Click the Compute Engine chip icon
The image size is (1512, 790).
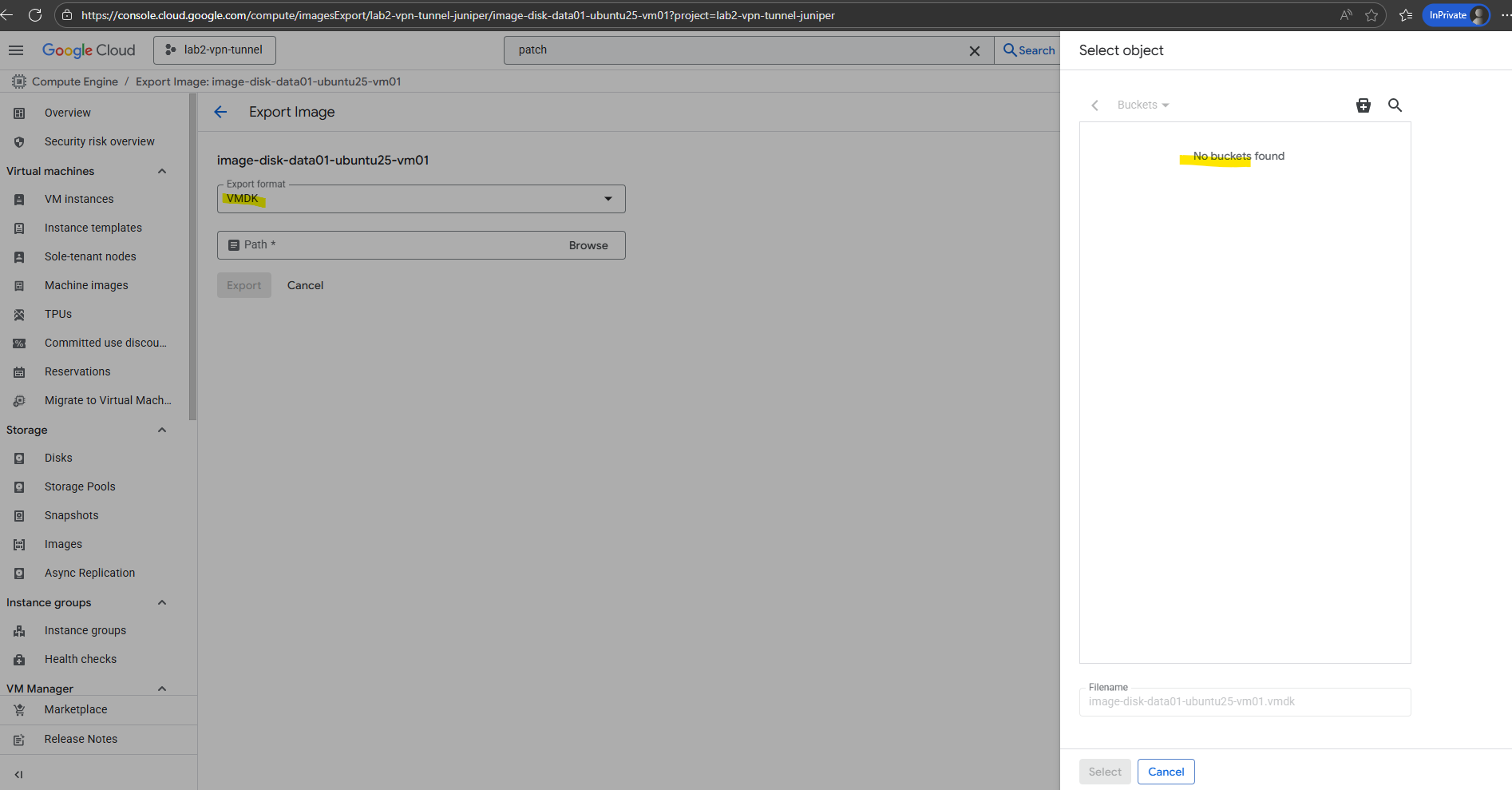[19, 81]
